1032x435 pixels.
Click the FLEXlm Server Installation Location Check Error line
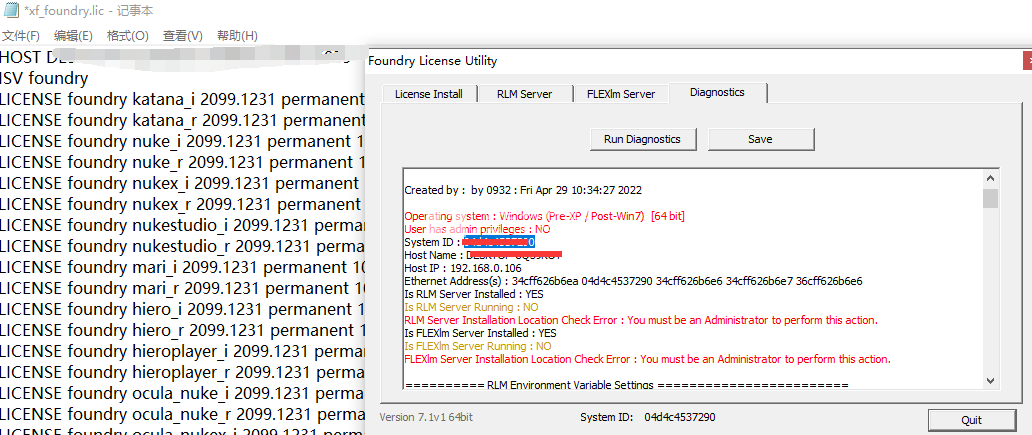point(648,359)
